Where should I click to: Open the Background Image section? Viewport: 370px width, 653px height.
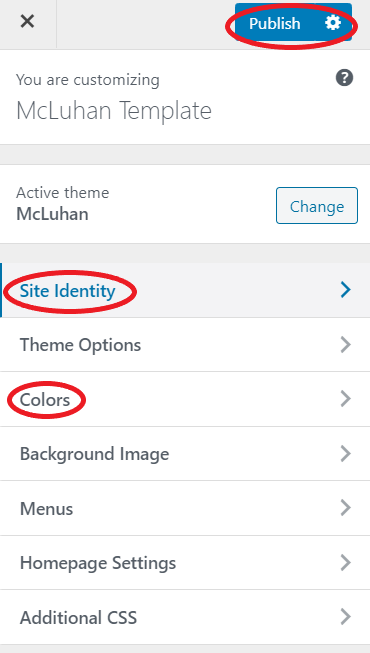pyautogui.click(x=185, y=454)
